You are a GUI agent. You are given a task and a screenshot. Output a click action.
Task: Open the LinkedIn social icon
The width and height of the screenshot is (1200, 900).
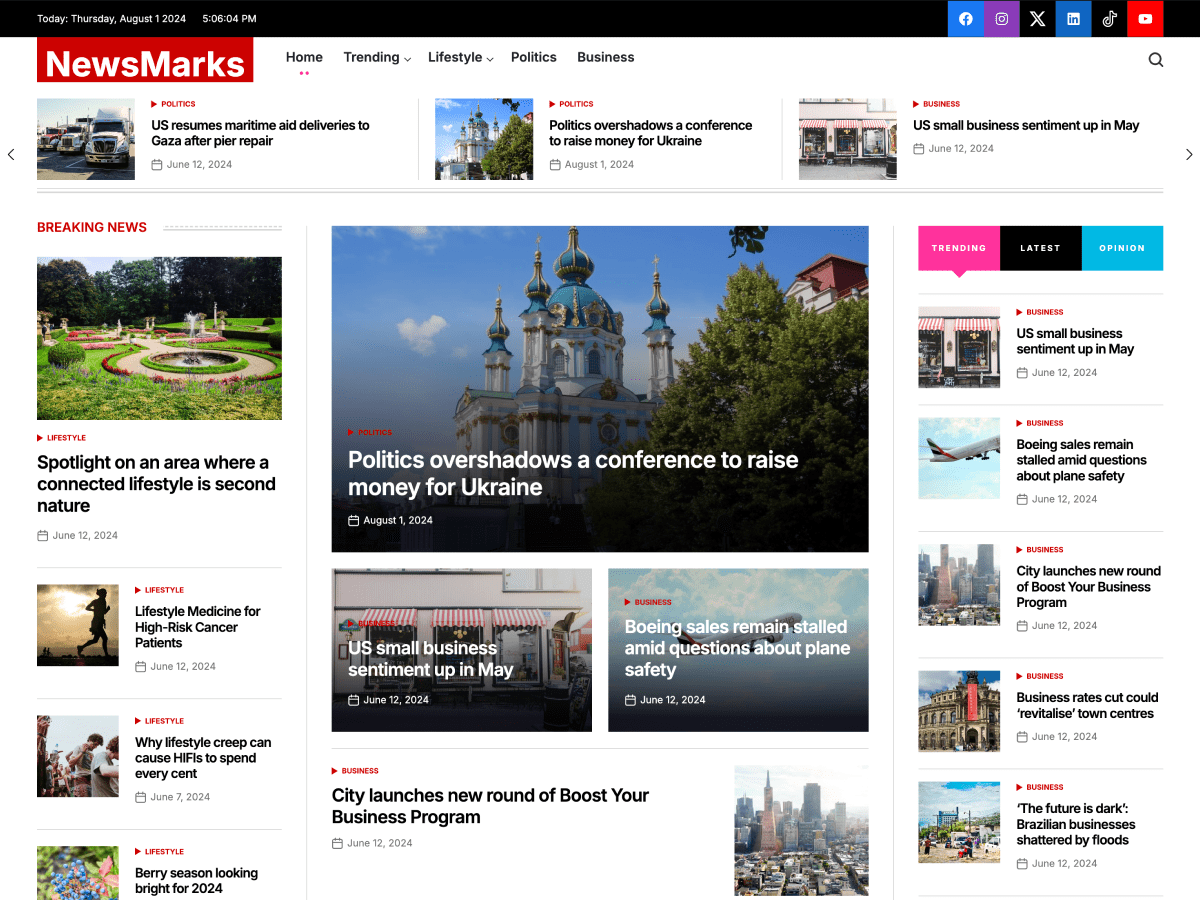[1073, 18]
